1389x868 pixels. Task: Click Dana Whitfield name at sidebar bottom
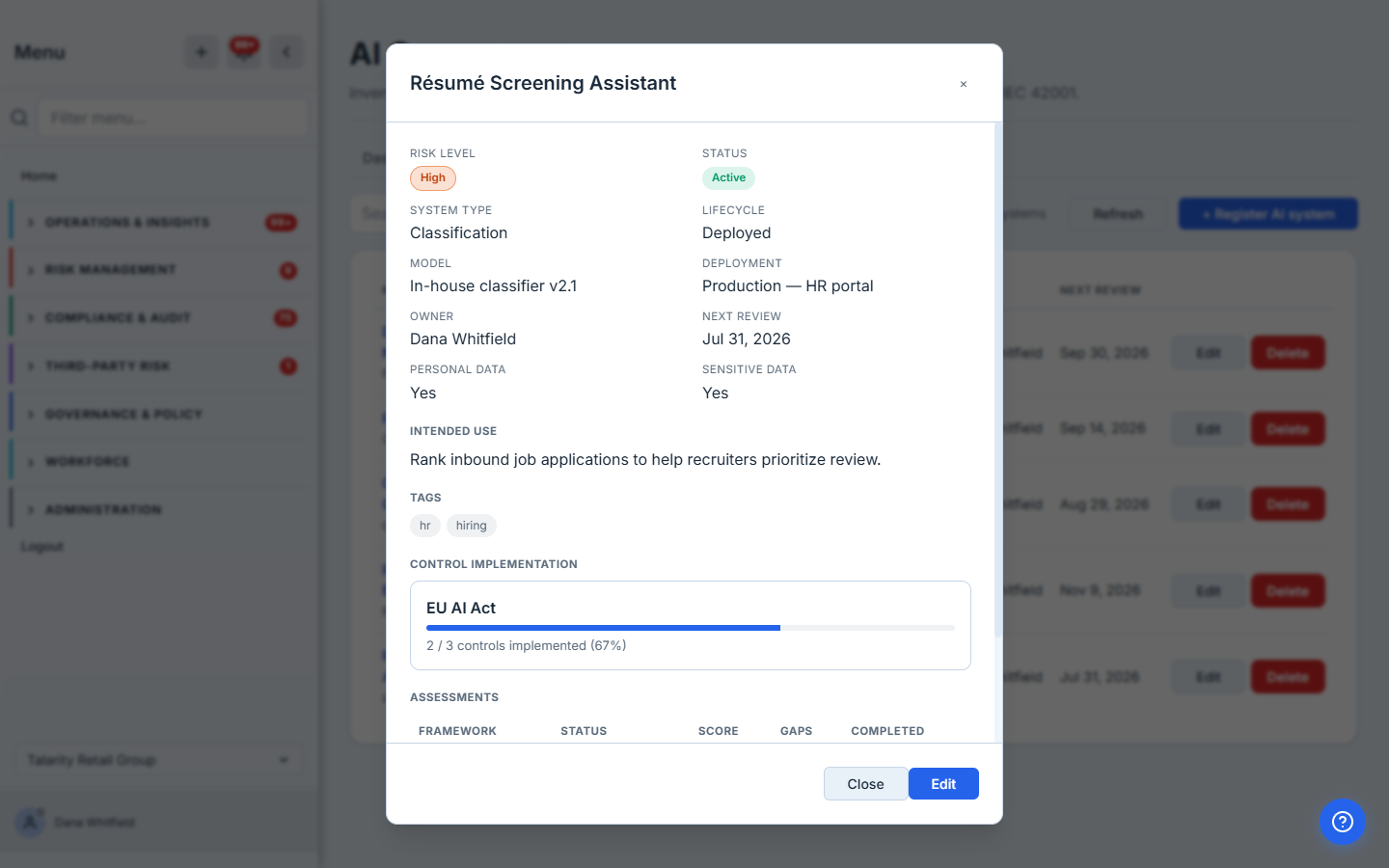point(95,822)
